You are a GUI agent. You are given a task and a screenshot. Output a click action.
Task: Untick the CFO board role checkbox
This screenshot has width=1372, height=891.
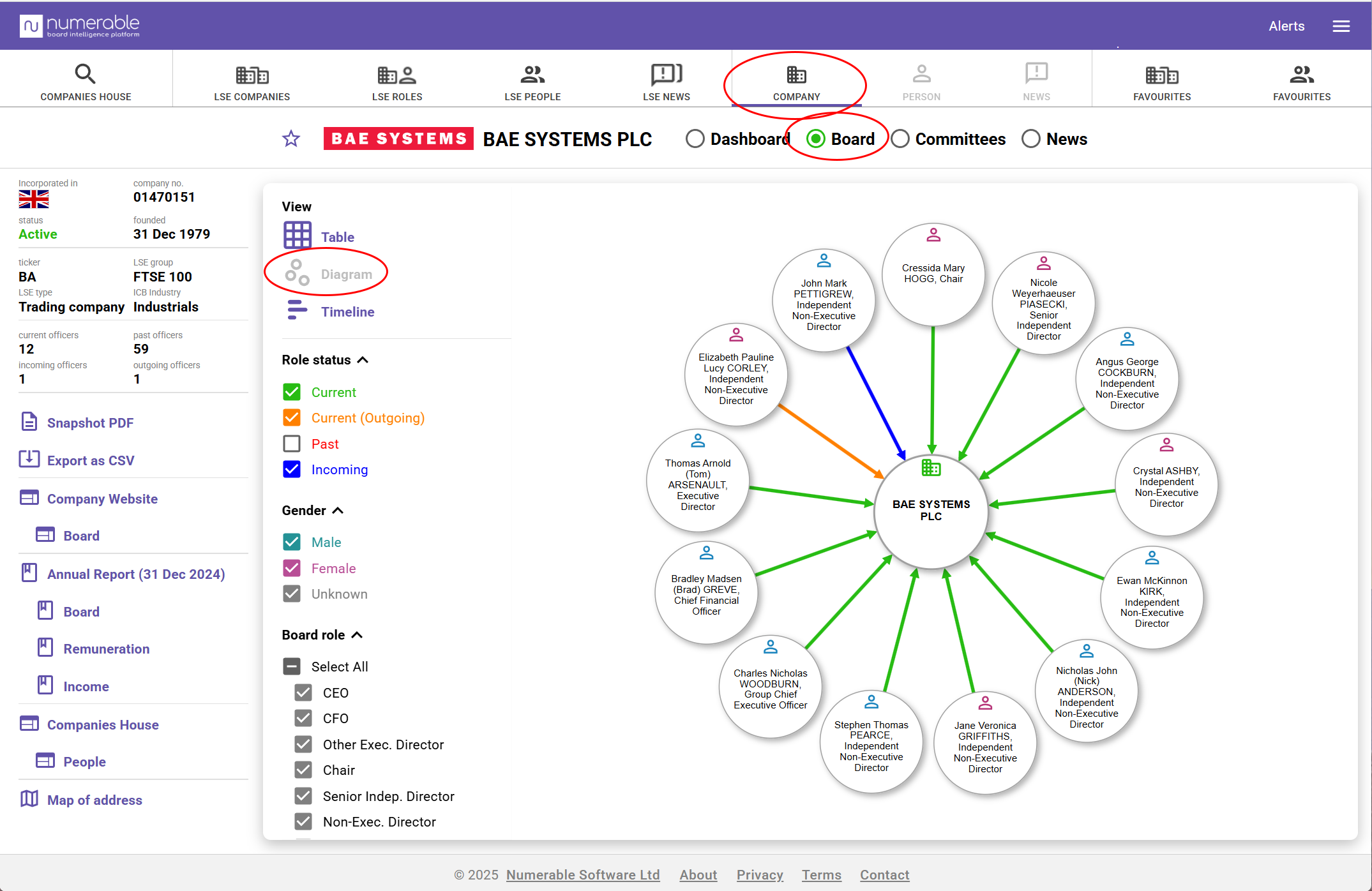pyautogui.click(x=303, y=718)
